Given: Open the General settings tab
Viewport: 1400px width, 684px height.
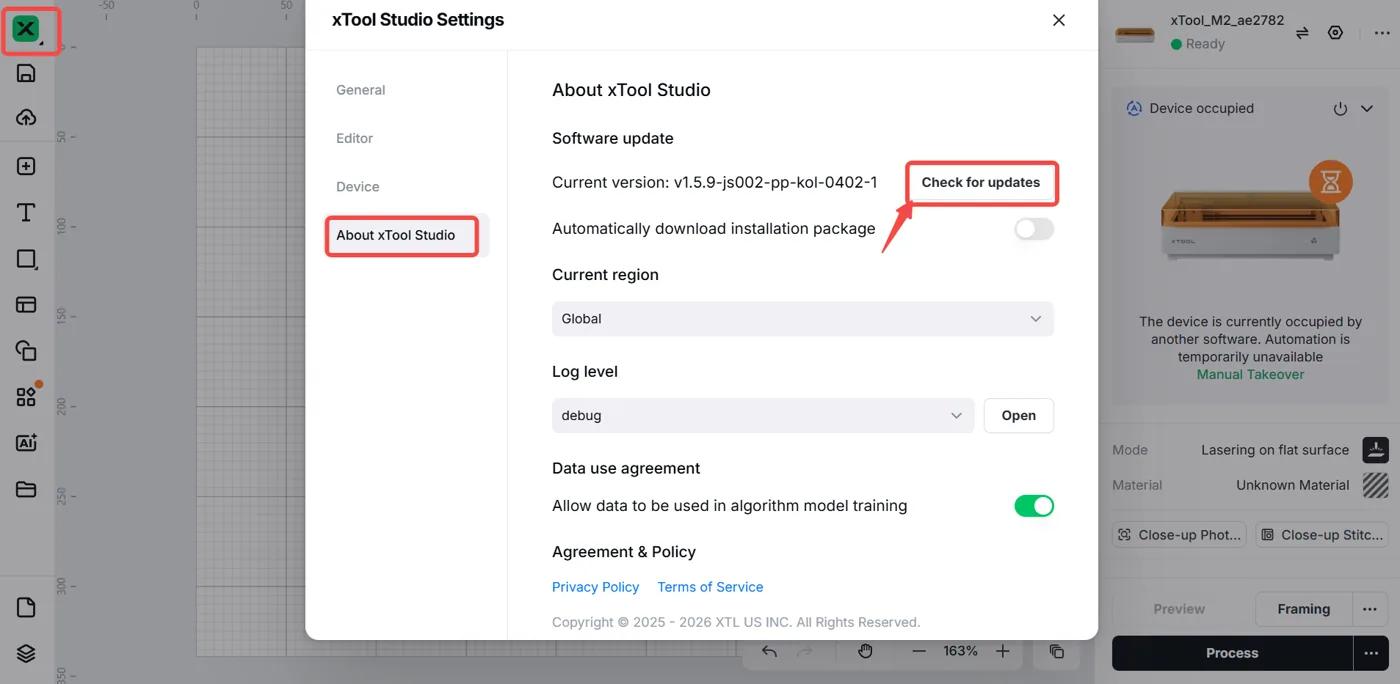Looking at the screenshot, I should (361, 90).
